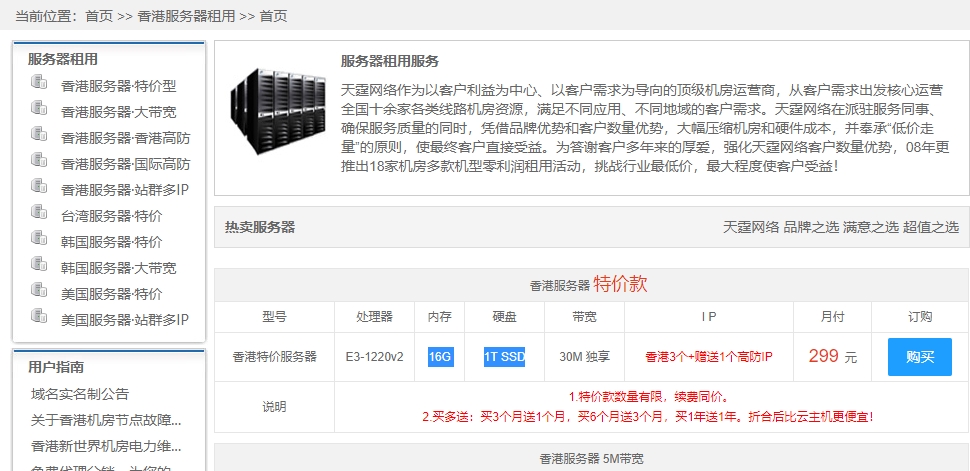Viewport: 970px width, 471px height.
Task: Click the highlighted 1T SSD disk value
Action: (x=504, y=357)
